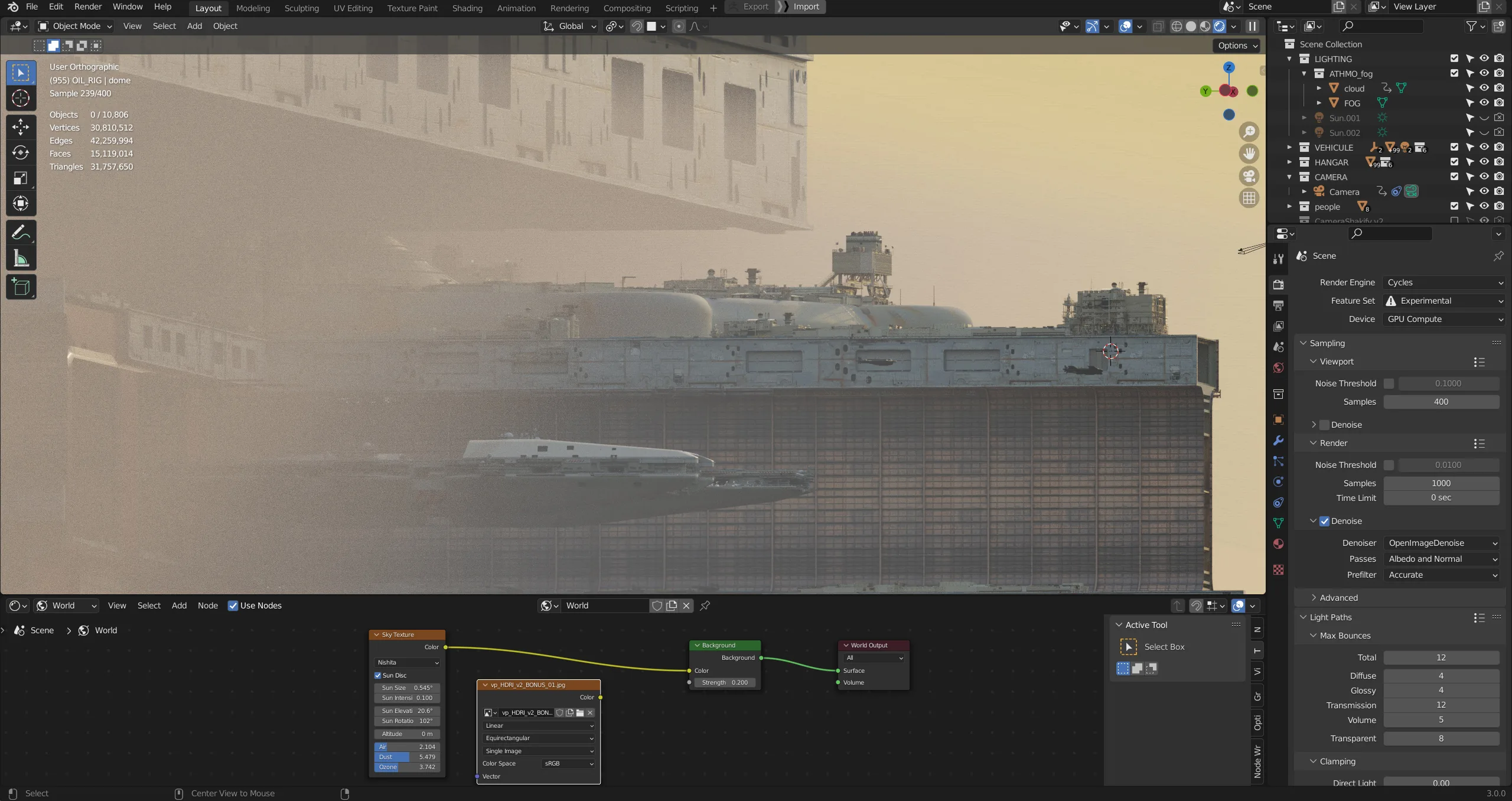Select the Rotate tool icon
Image resolution: width=1512 pixels, height=801 pixels.
coord(21,153)
